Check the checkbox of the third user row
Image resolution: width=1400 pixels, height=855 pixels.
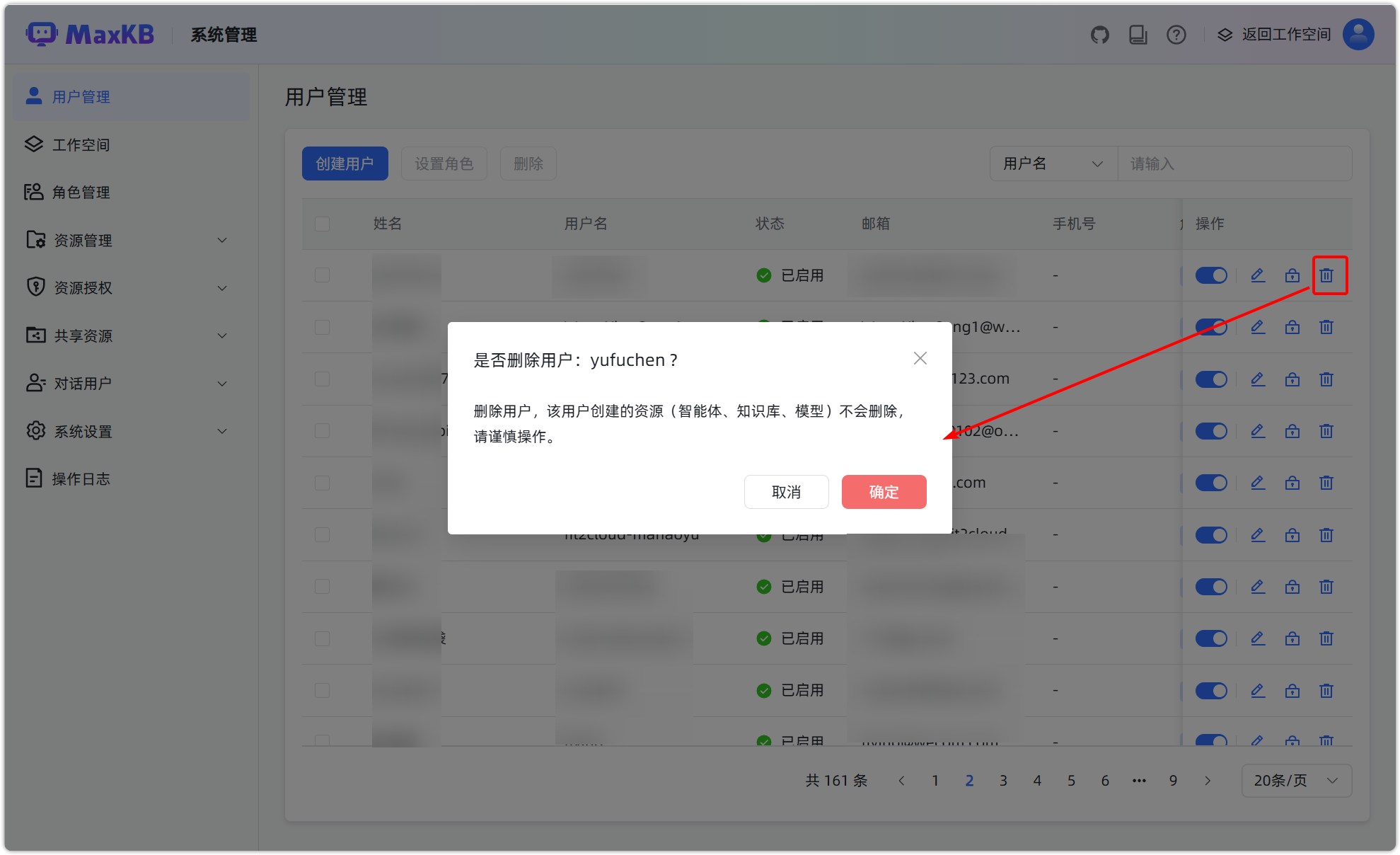click(x=322, y=379)
